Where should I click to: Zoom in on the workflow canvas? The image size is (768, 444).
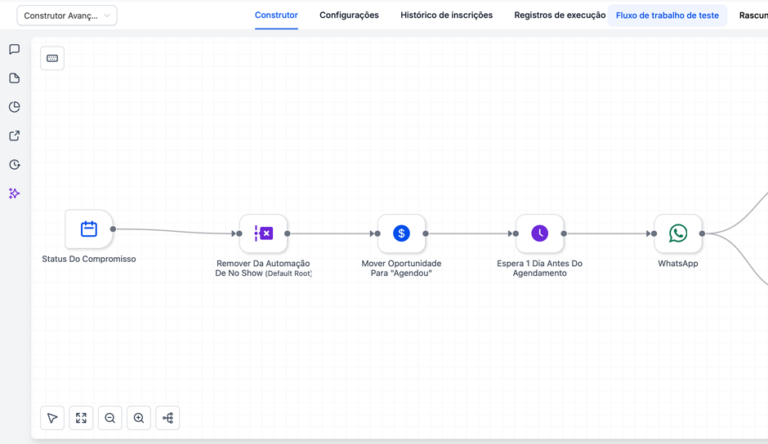[139, 418]
